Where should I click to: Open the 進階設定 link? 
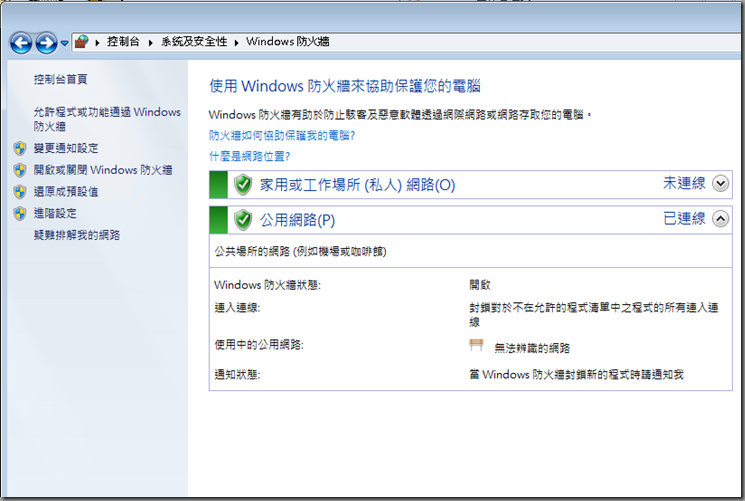point(55,213)
